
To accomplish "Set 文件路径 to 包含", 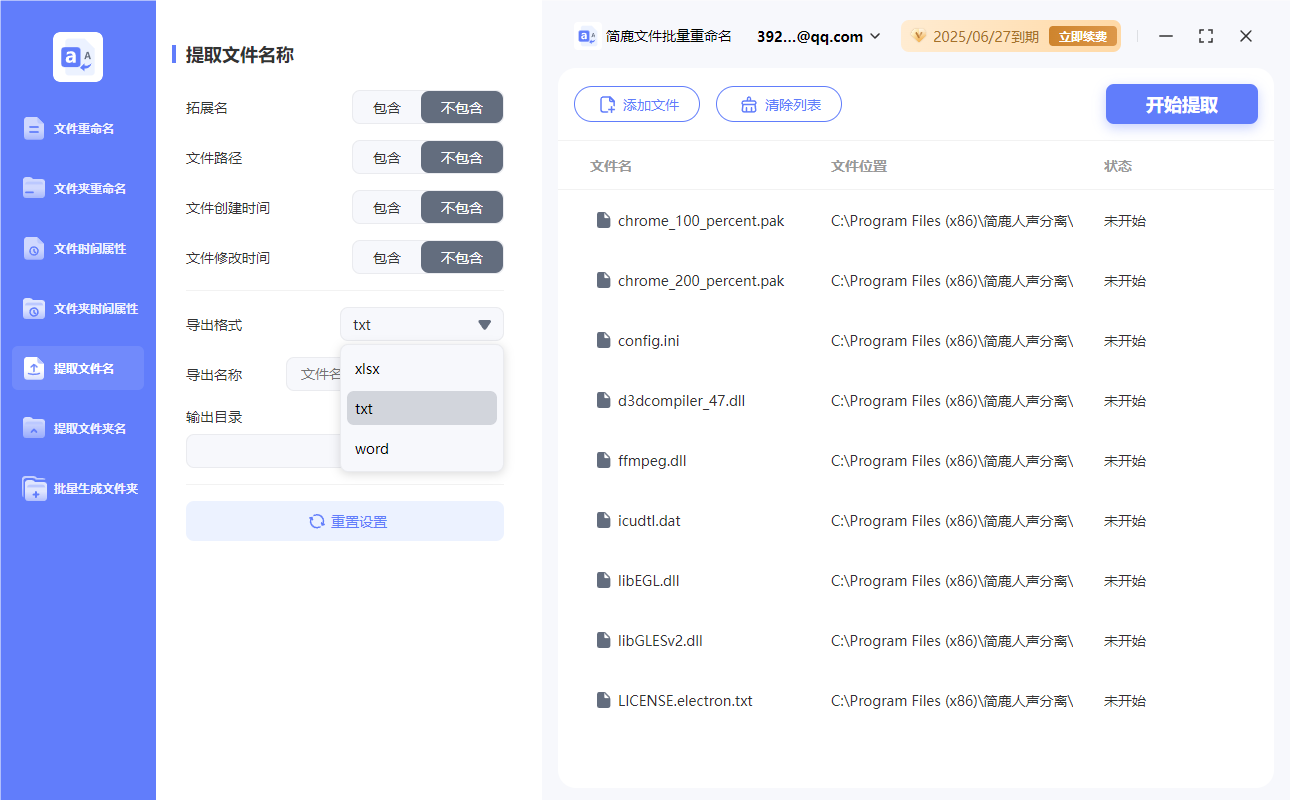I will (x=386, y=157).
